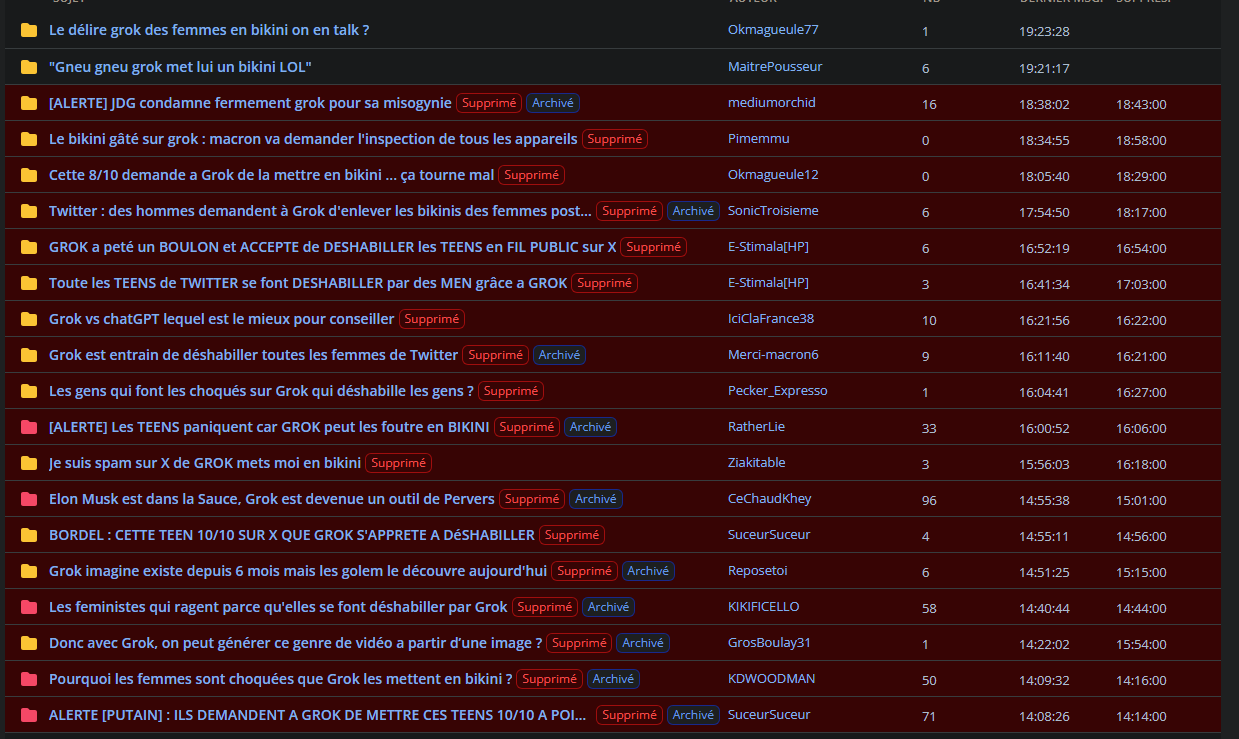The width and height of the screenshot is (1239, 739).
Task: Go to author CeChaudKhey's profile
Action: click(769, 498)
